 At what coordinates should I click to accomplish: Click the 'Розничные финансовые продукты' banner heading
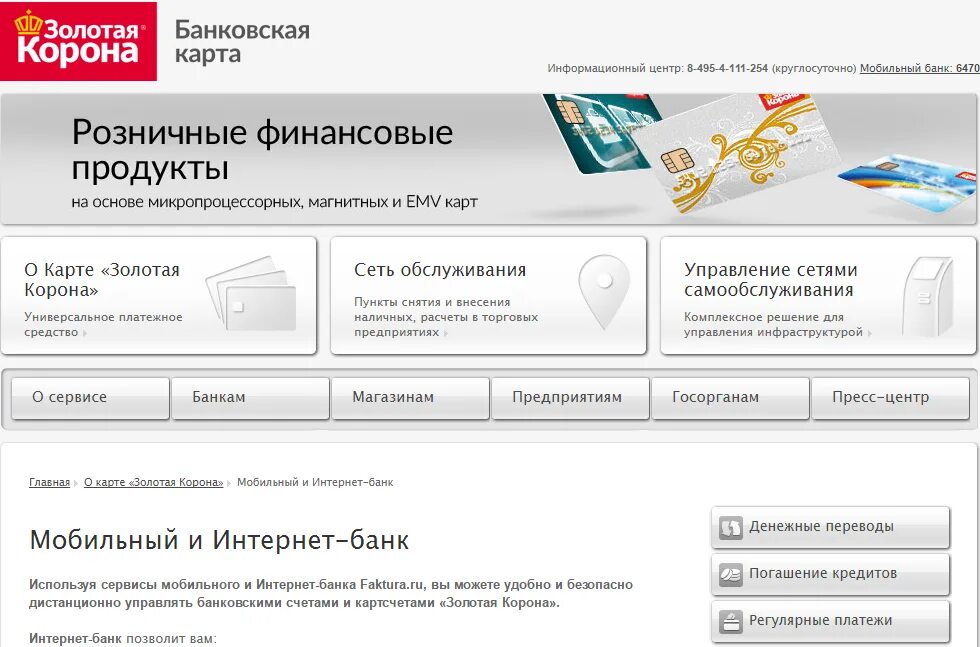click(x=262, y=149)
